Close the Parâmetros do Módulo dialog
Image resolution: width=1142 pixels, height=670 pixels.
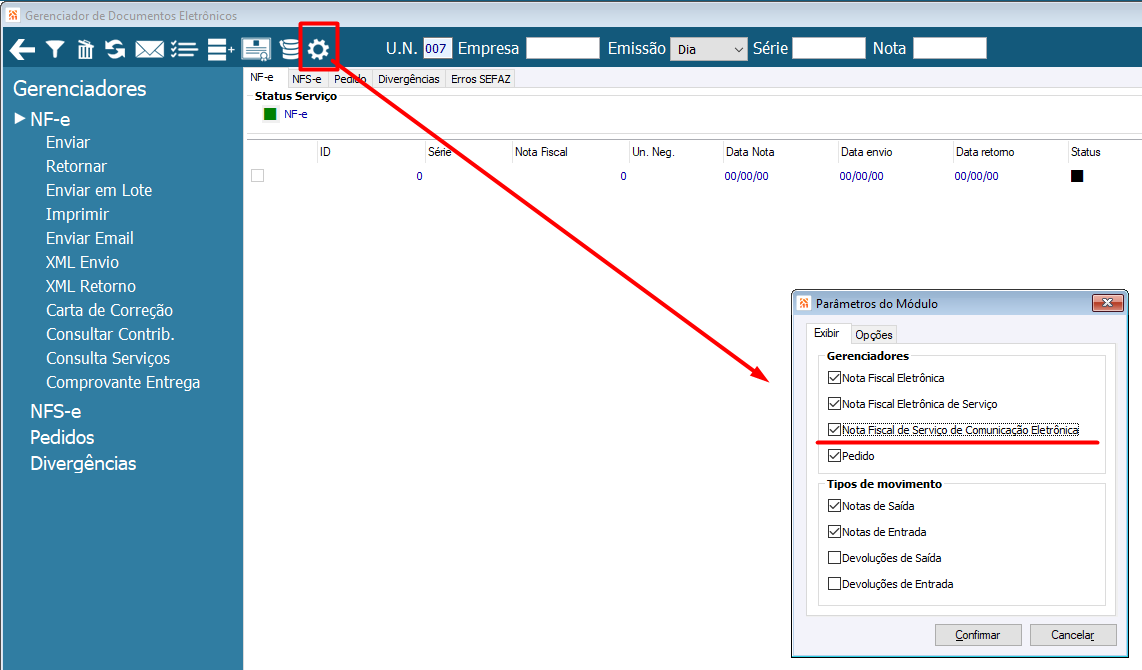pyautogui.click(x=1107, y=303)
